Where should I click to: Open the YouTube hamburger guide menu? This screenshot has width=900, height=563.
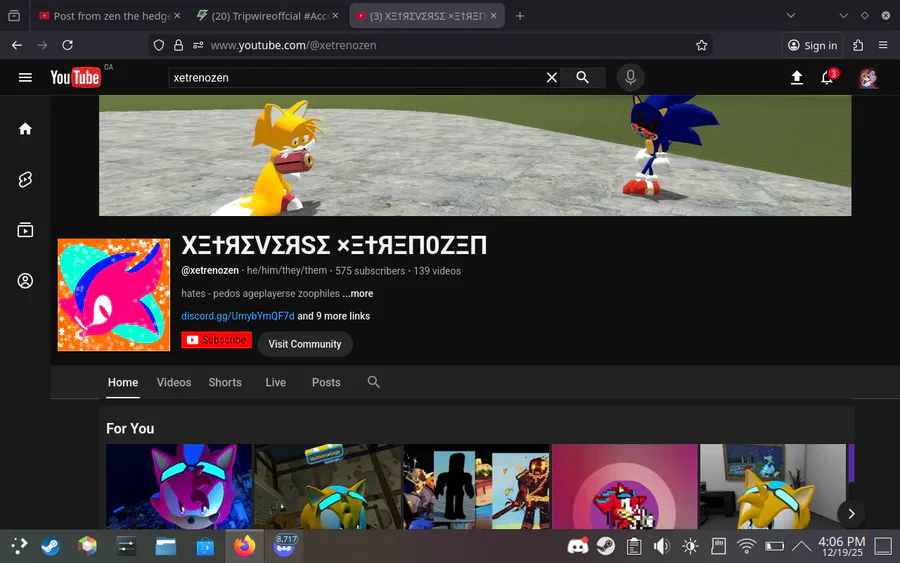point(25,77)
